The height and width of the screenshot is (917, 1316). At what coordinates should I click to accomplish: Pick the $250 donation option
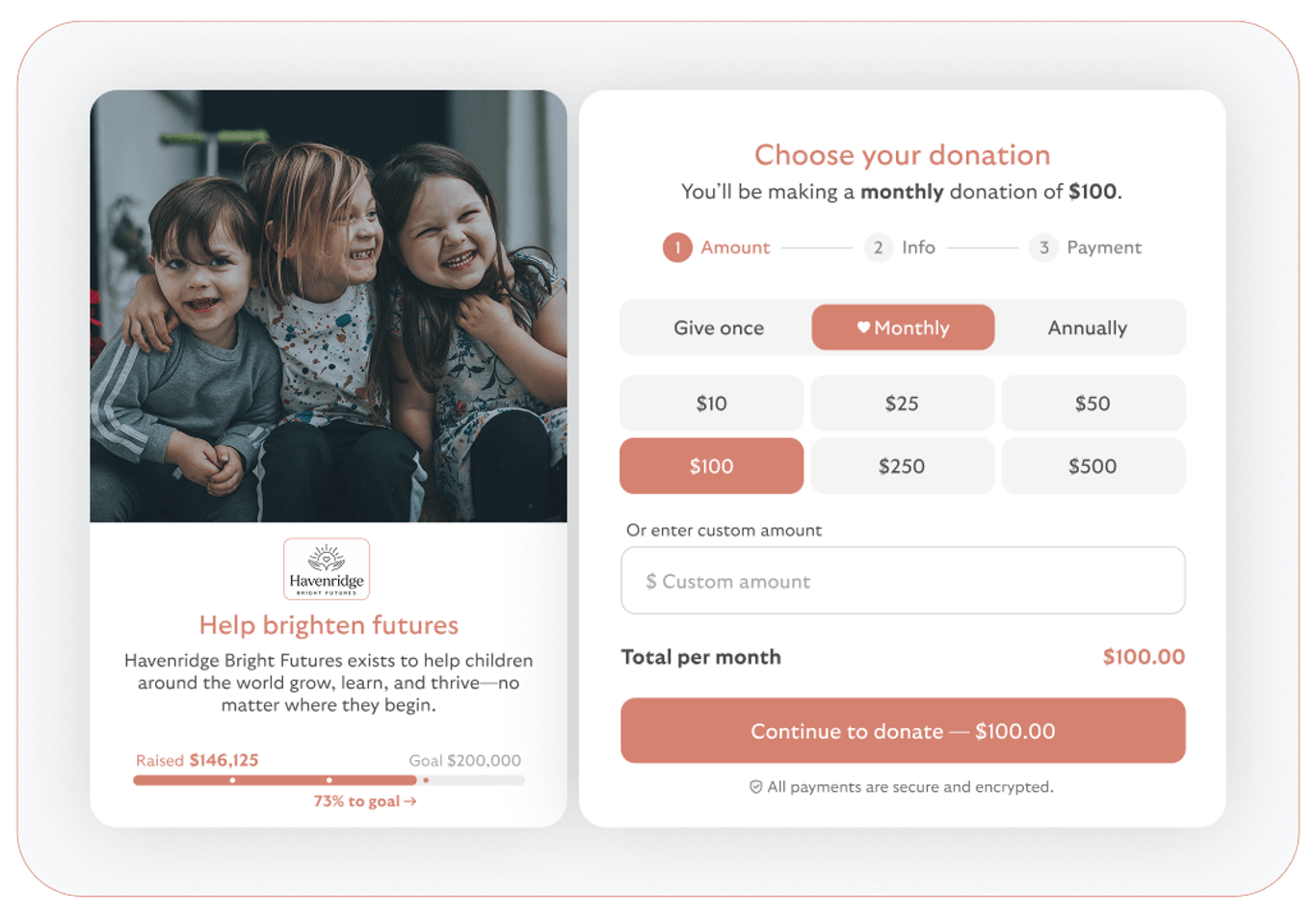[902, 466]
